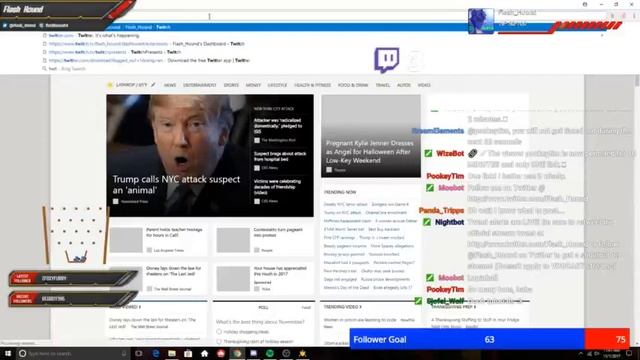The image size is (640, 360).
Task: Open the News section tab
Action: coord(170,85)
